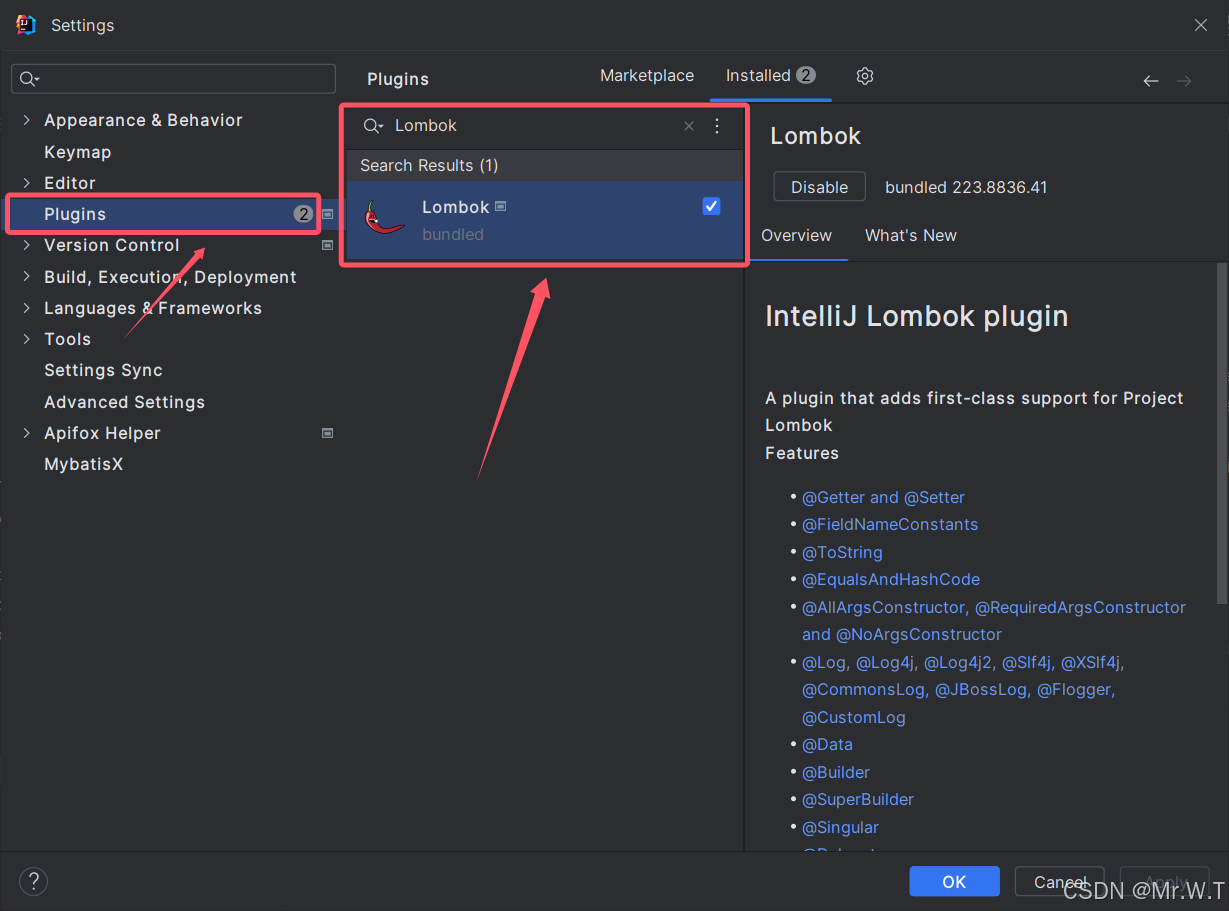Click the IntelliJ logo in title bar
Image resolution: width=1229 pixels, height=911 pixels.
click(x=26, y=25)
